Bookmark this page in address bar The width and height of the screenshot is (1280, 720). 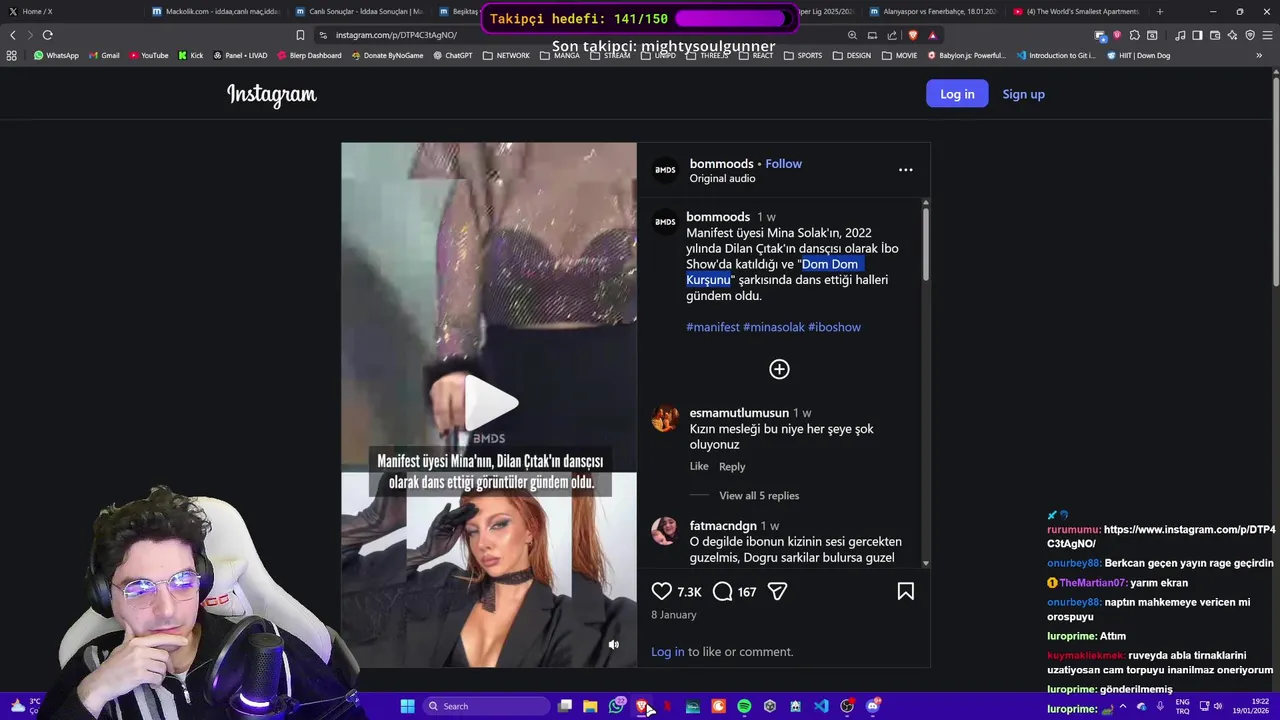click(300, 35)
